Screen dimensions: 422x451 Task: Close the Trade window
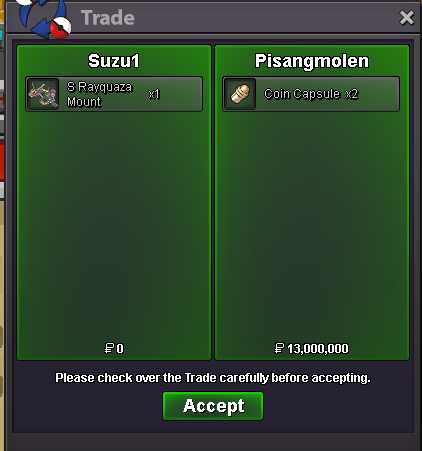point(407,18)
